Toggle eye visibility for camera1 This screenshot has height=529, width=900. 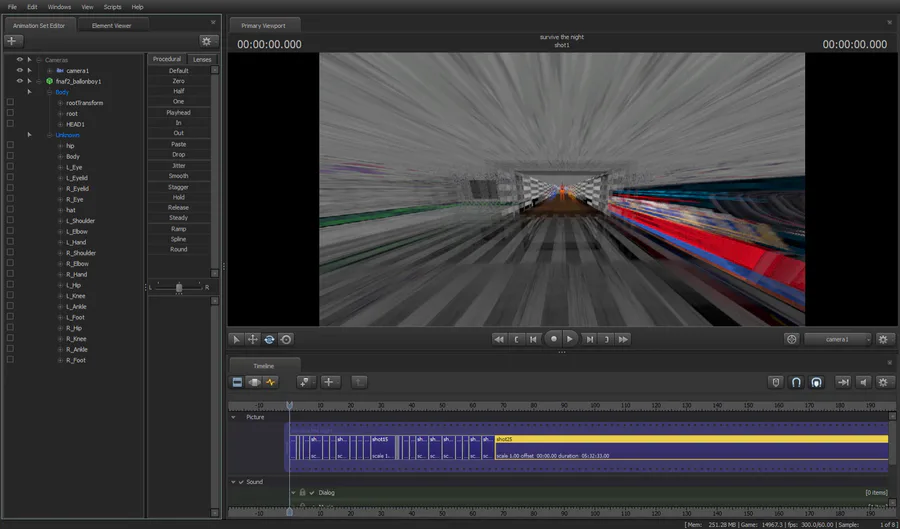(20, 71)
